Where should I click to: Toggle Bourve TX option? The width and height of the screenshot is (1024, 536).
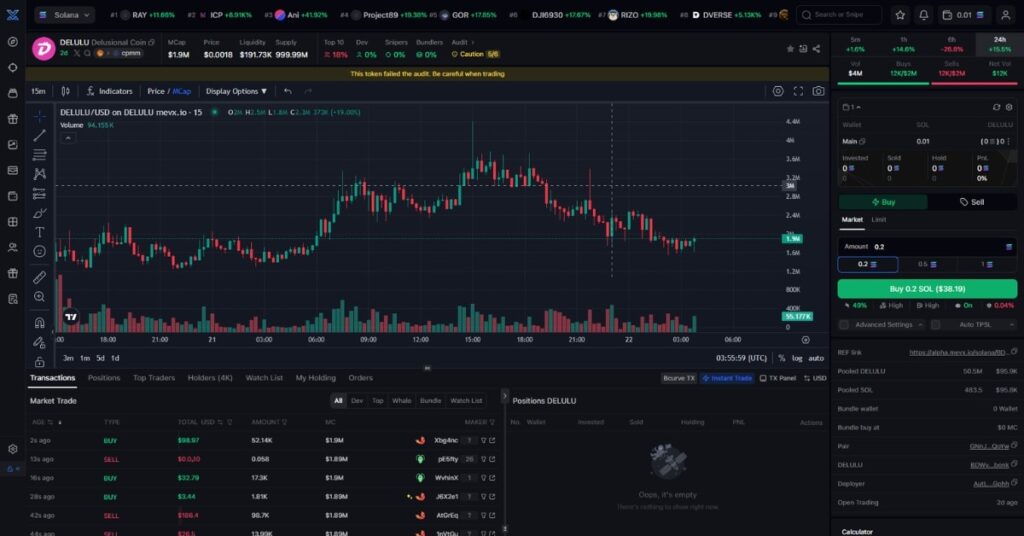(679, 378)
